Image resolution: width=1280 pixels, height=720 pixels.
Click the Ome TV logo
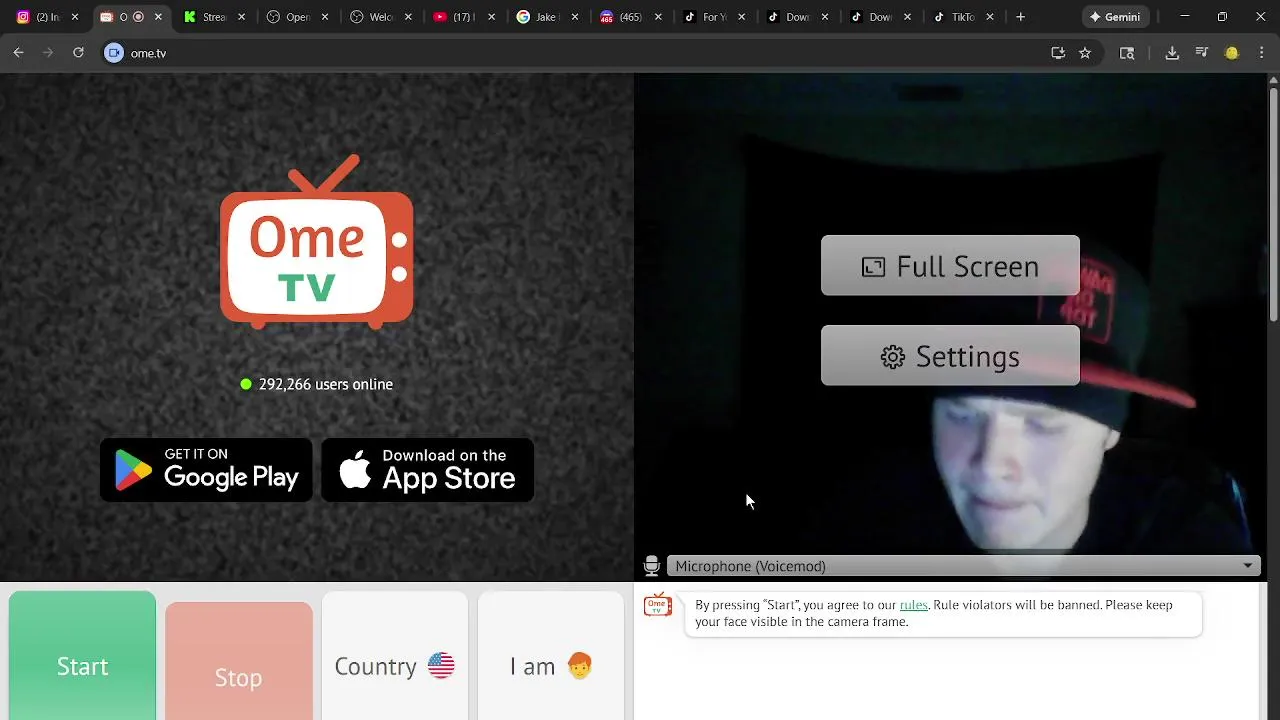[316, 242]
